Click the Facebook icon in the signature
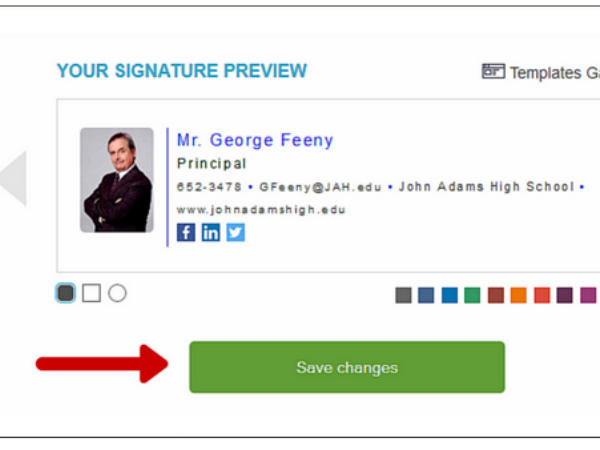Image resolution: width=600 pixels, height=450 pixels. (x=186, y=232)
